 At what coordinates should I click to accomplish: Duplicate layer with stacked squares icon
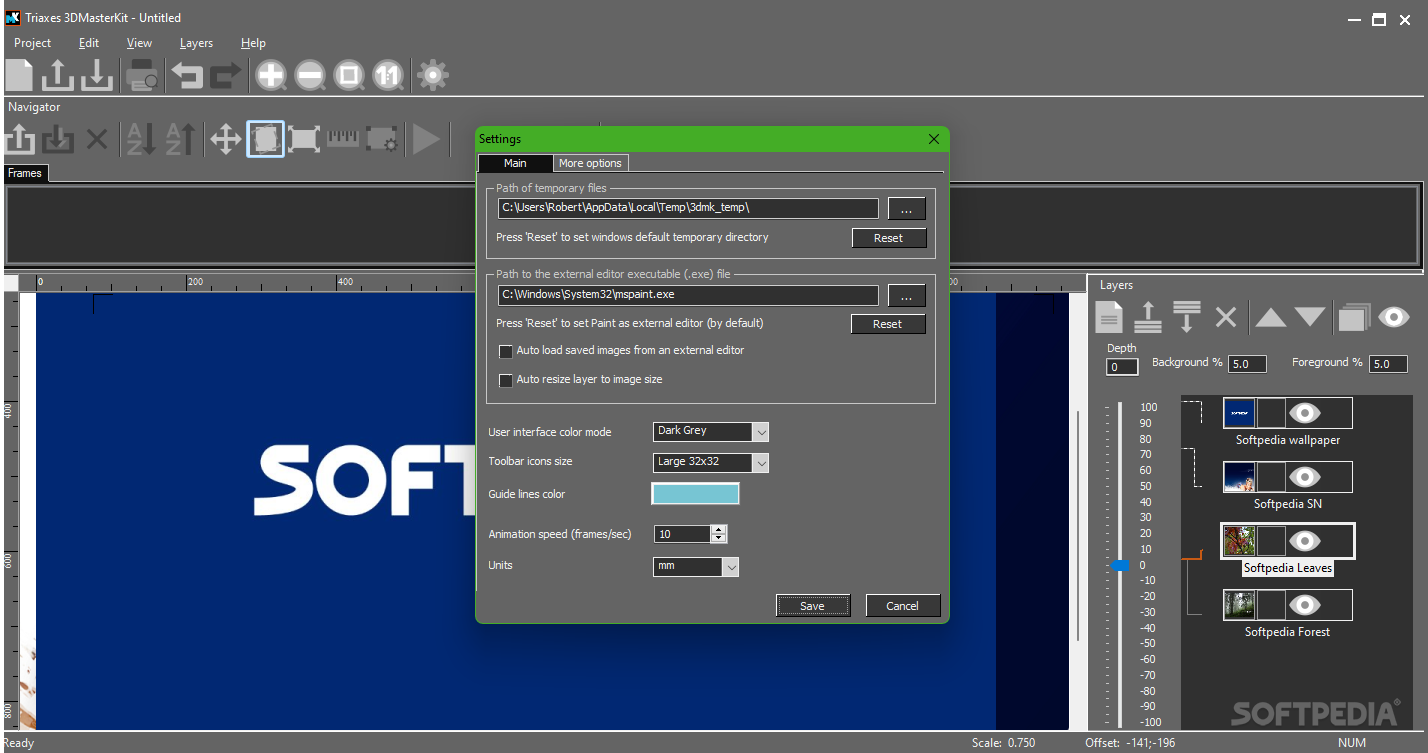pos(1354,318)
